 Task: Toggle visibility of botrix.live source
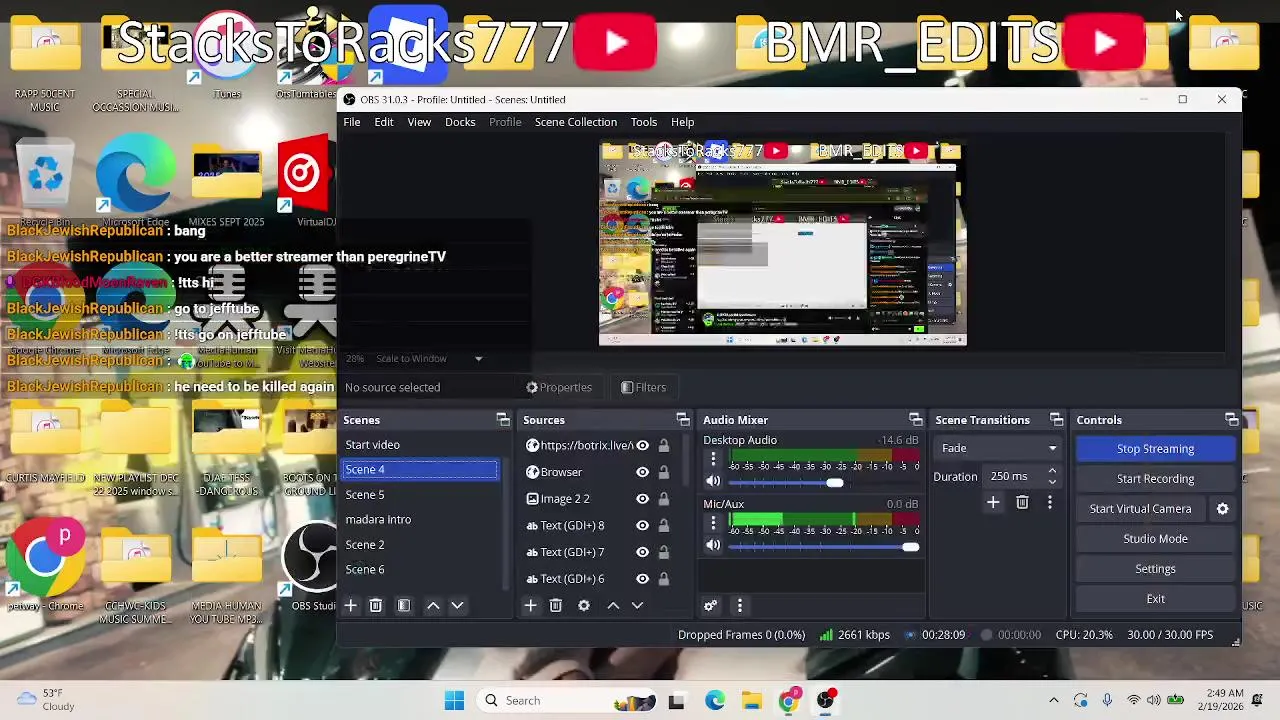643,446
